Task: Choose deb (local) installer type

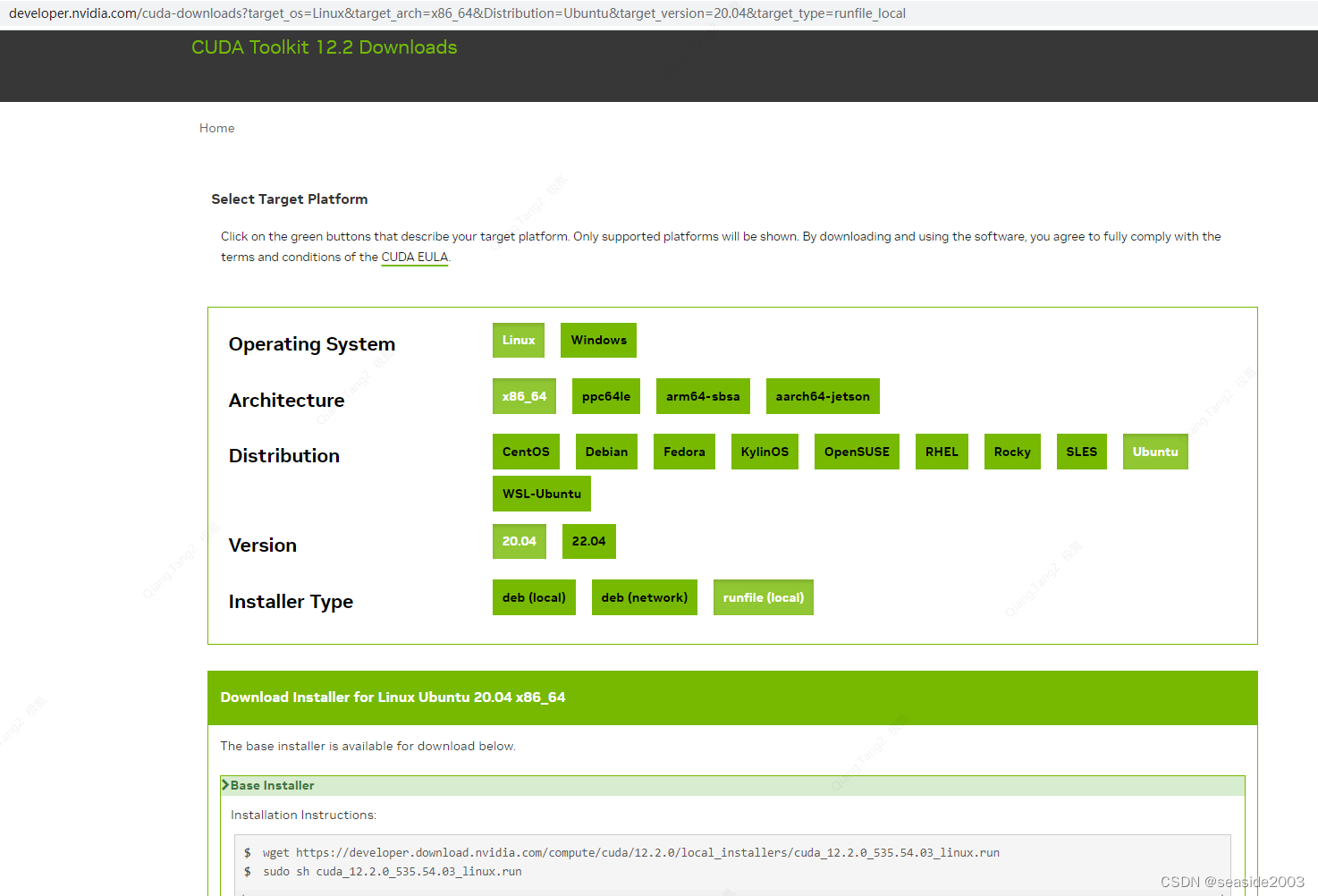Action: [x=534, y=597]
